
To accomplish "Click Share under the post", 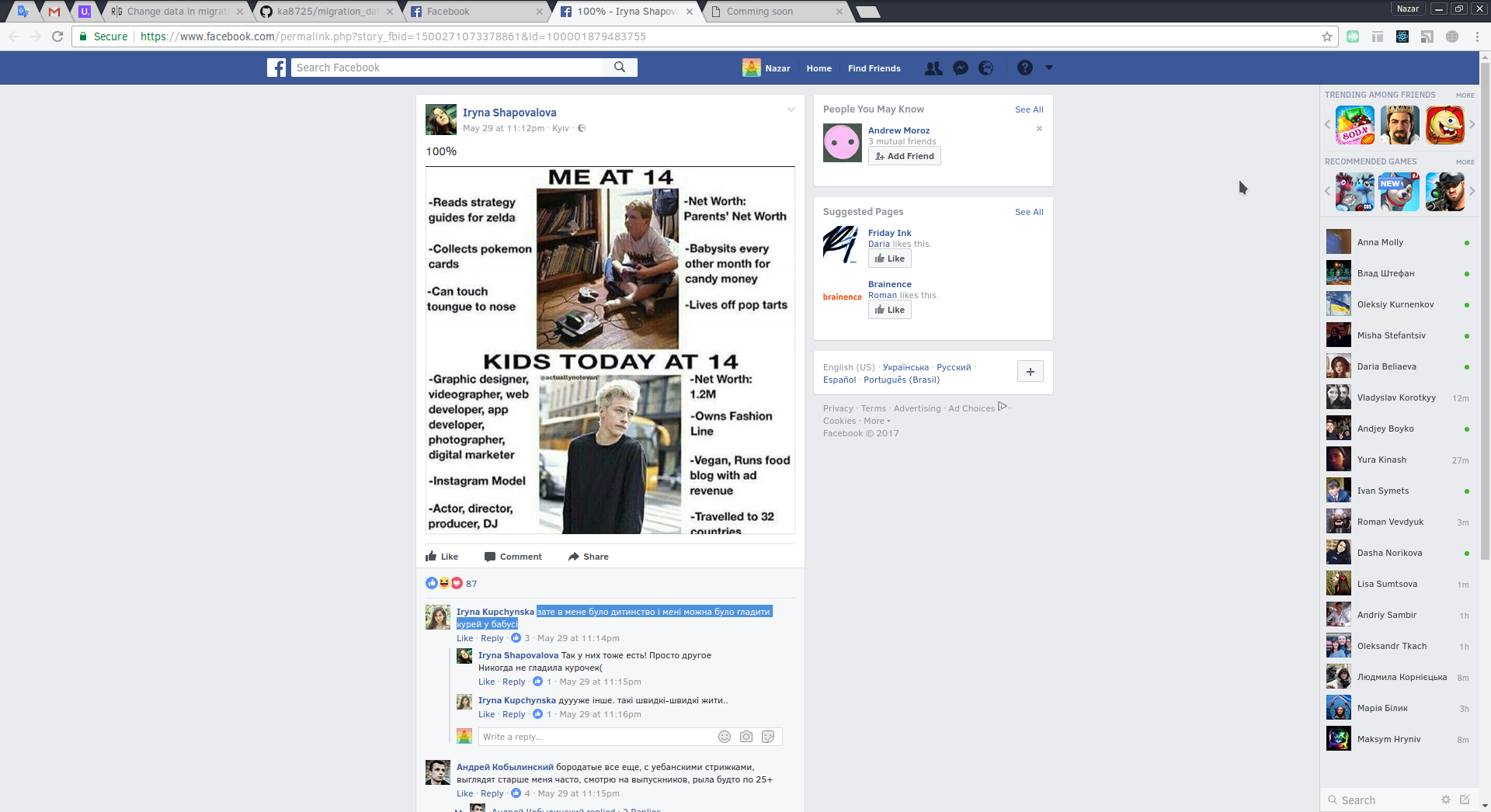I will pyautogui.click(x=589, y=557).
